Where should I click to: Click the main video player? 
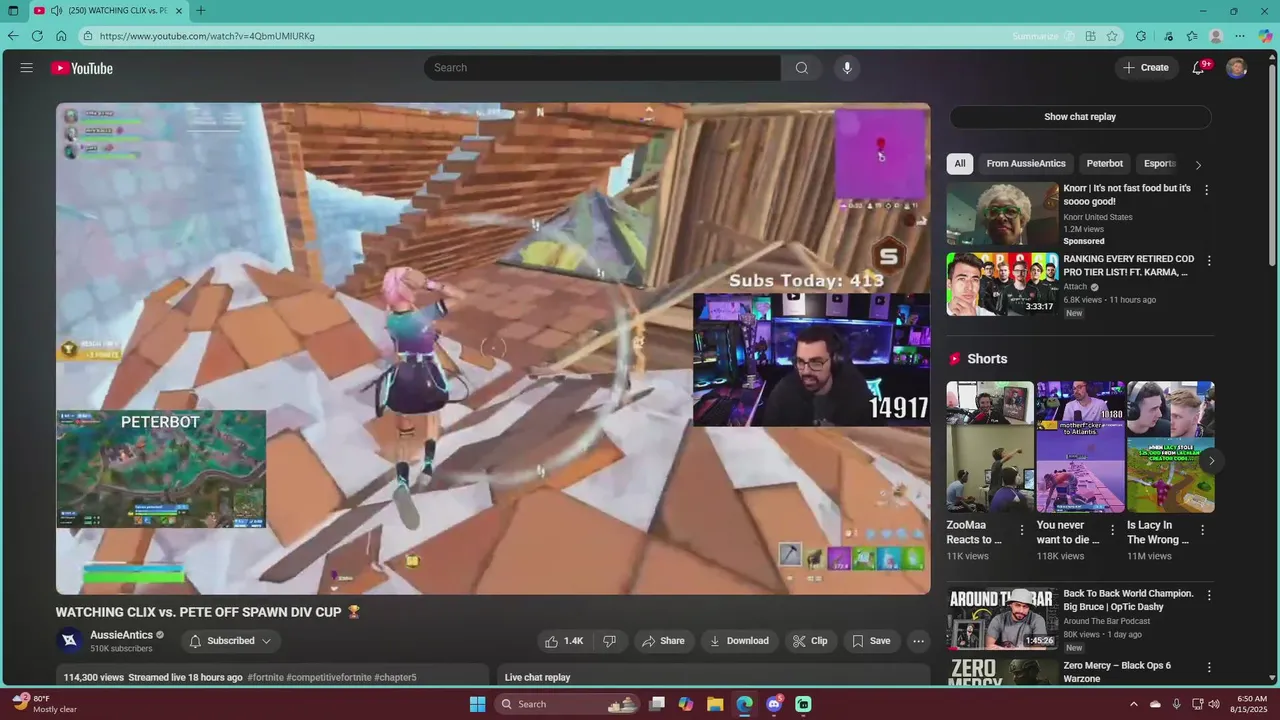coord(493,348)
